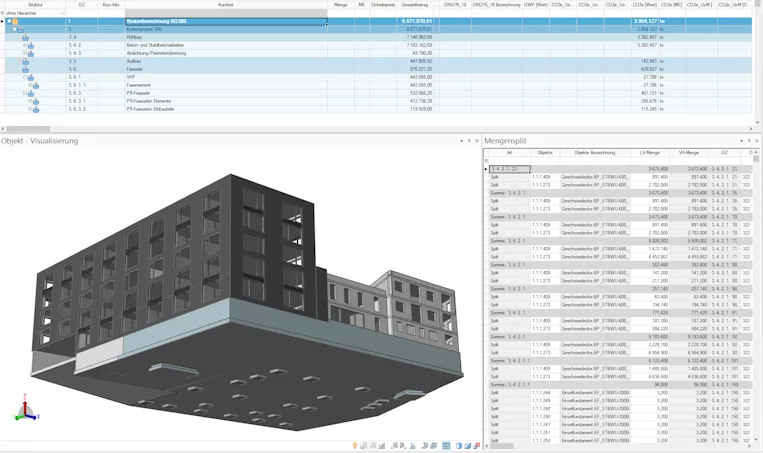Viewport: 763px width, 453px height.
Task: Click the LV-Menge column header in Mengensplit
Action: pos(650,153)
